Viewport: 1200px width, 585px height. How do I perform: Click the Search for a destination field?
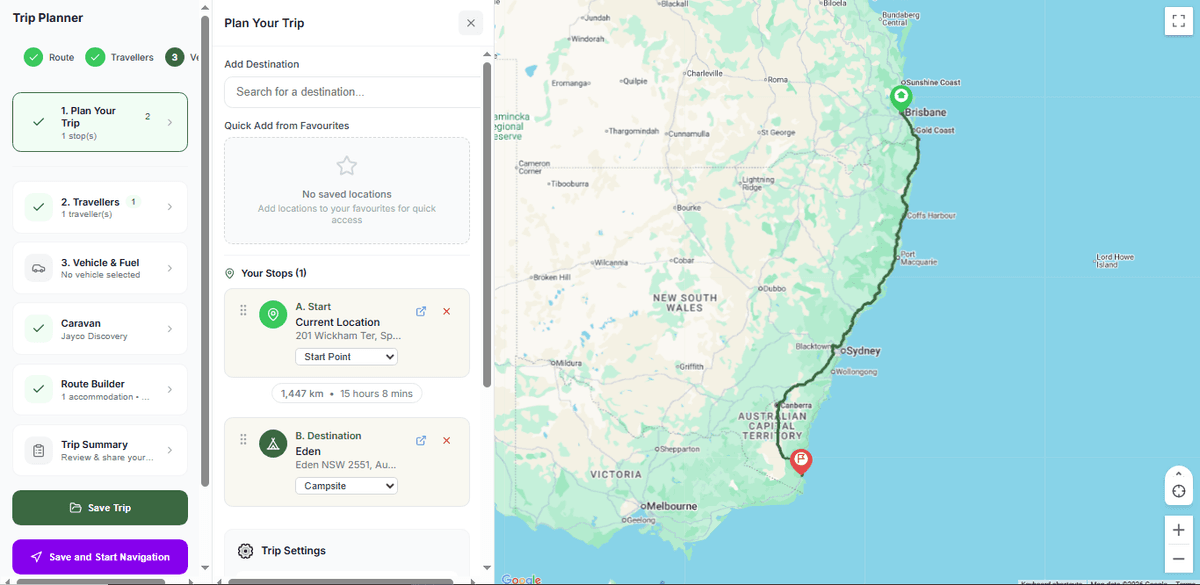click(x=351, y=92)
